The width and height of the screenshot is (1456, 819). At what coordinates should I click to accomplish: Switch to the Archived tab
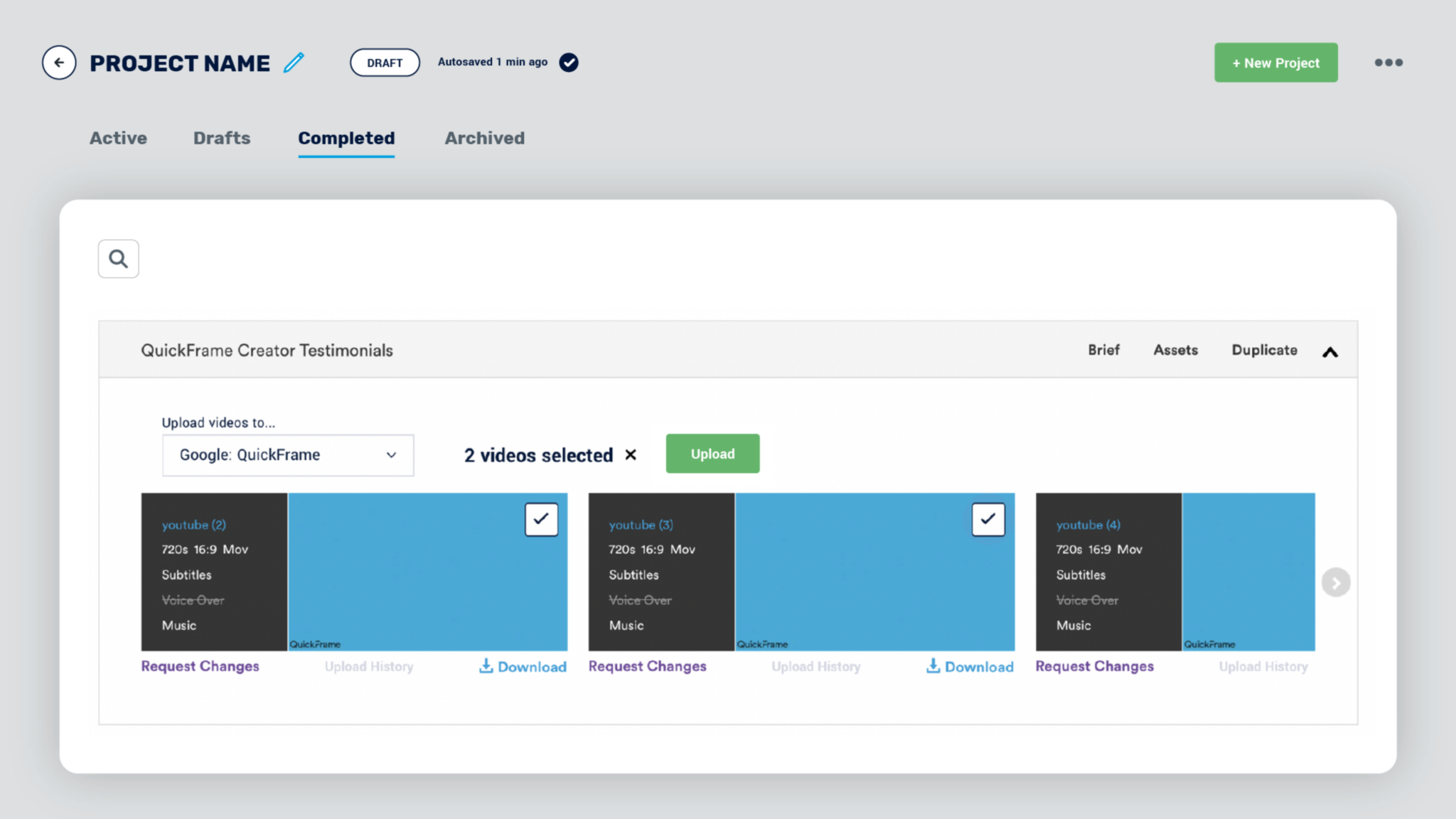[484, 138]
